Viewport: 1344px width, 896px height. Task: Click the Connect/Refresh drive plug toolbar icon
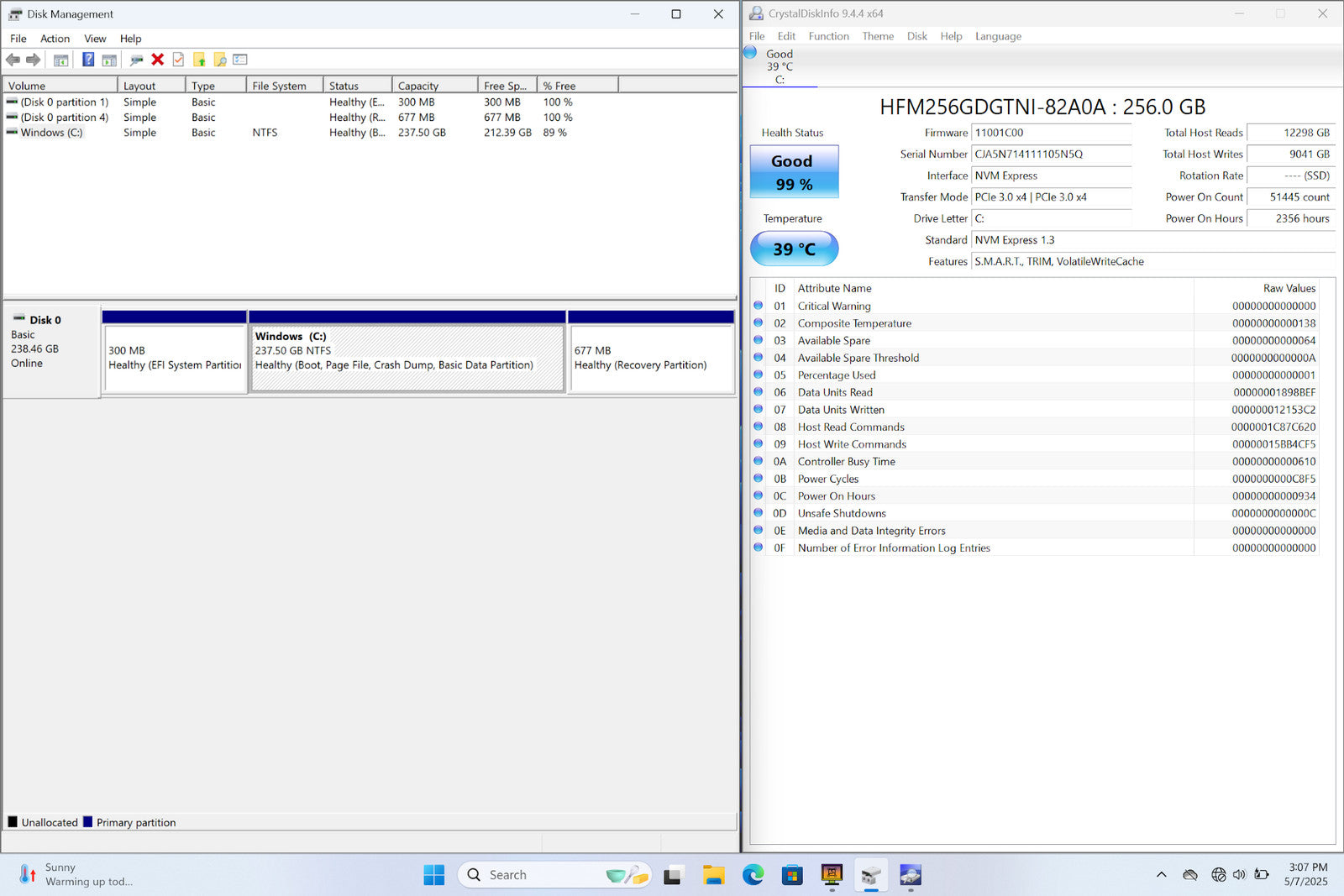click(x=136, y=60)
